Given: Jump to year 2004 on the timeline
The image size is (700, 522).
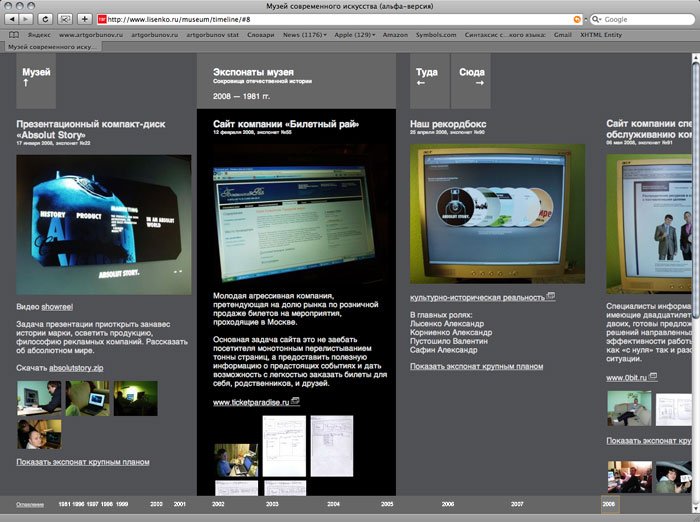Looking at the screenshot, I should pyautogui.click(x=333, y=505).
